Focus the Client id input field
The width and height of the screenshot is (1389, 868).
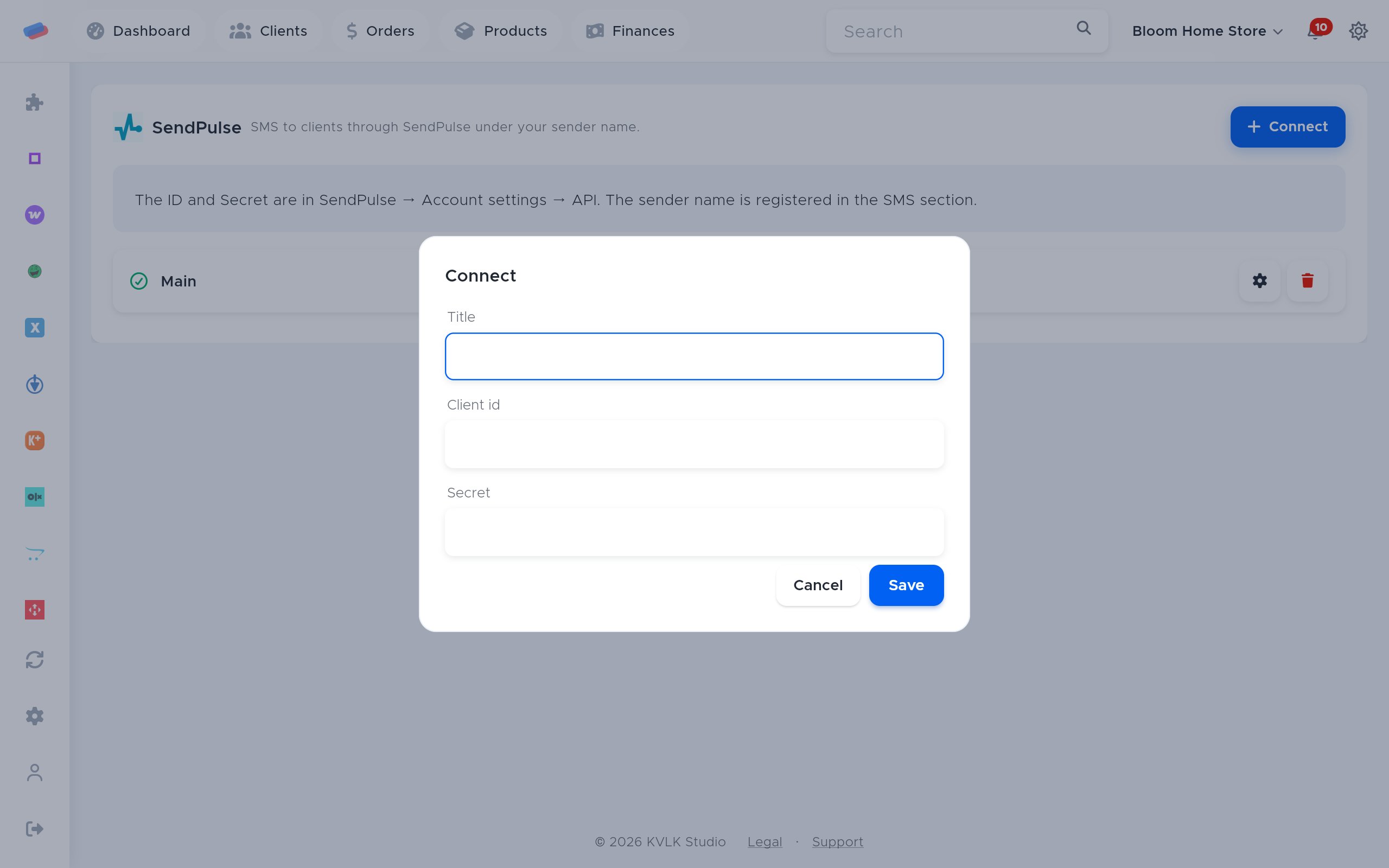point(694,444)
